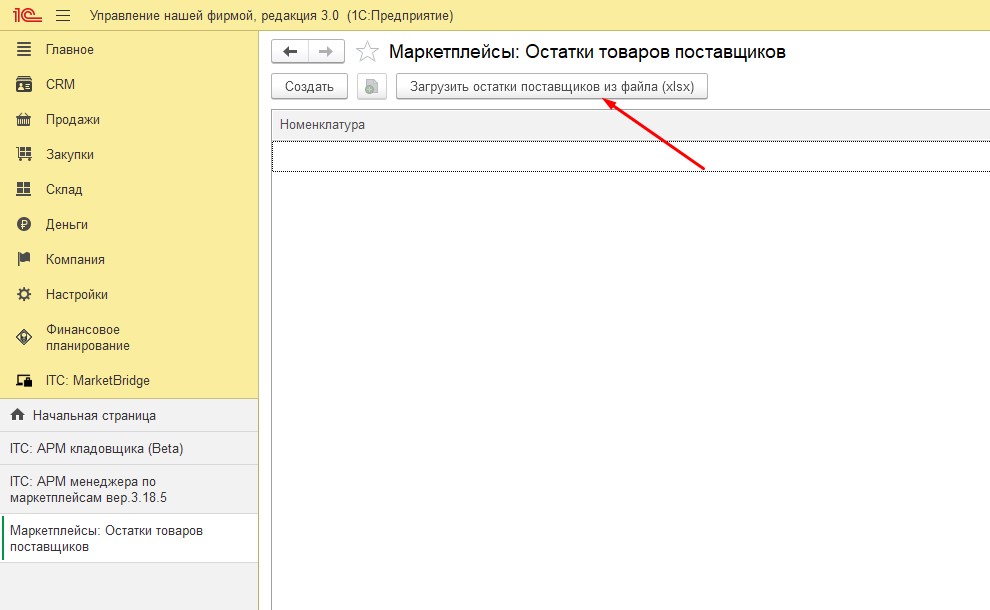The image size is (990, 610).
Task: Click the Закупки cart icon
Action: [24, 154]
